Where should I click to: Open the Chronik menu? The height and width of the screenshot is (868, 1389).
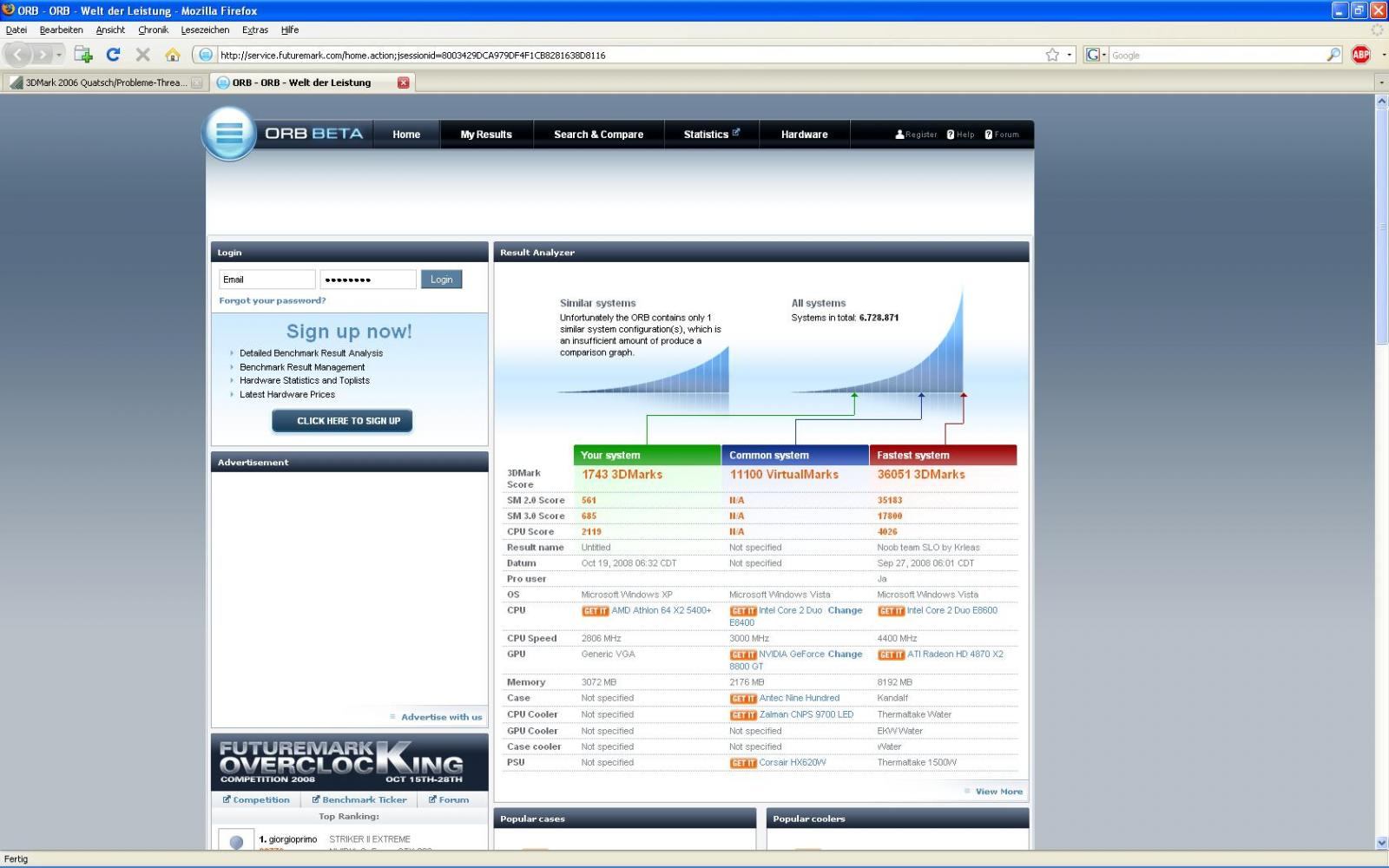pos(153,30)
